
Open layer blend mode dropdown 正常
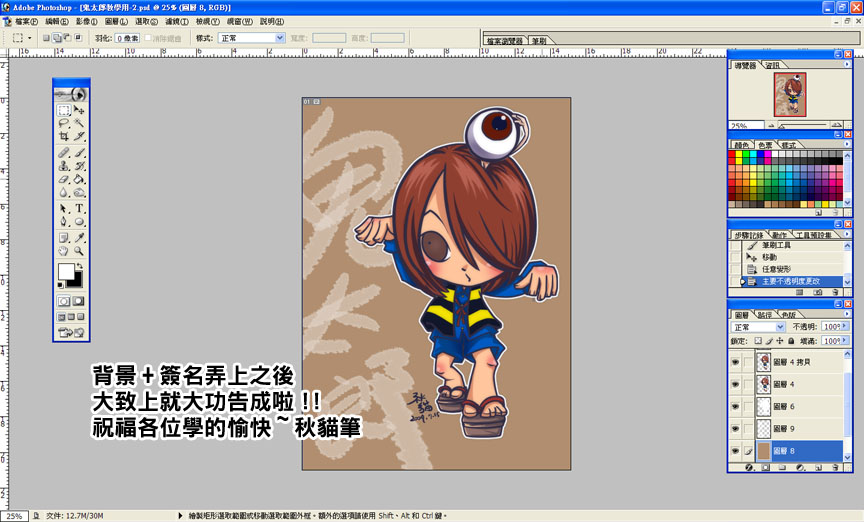click(x=758, y=327)
